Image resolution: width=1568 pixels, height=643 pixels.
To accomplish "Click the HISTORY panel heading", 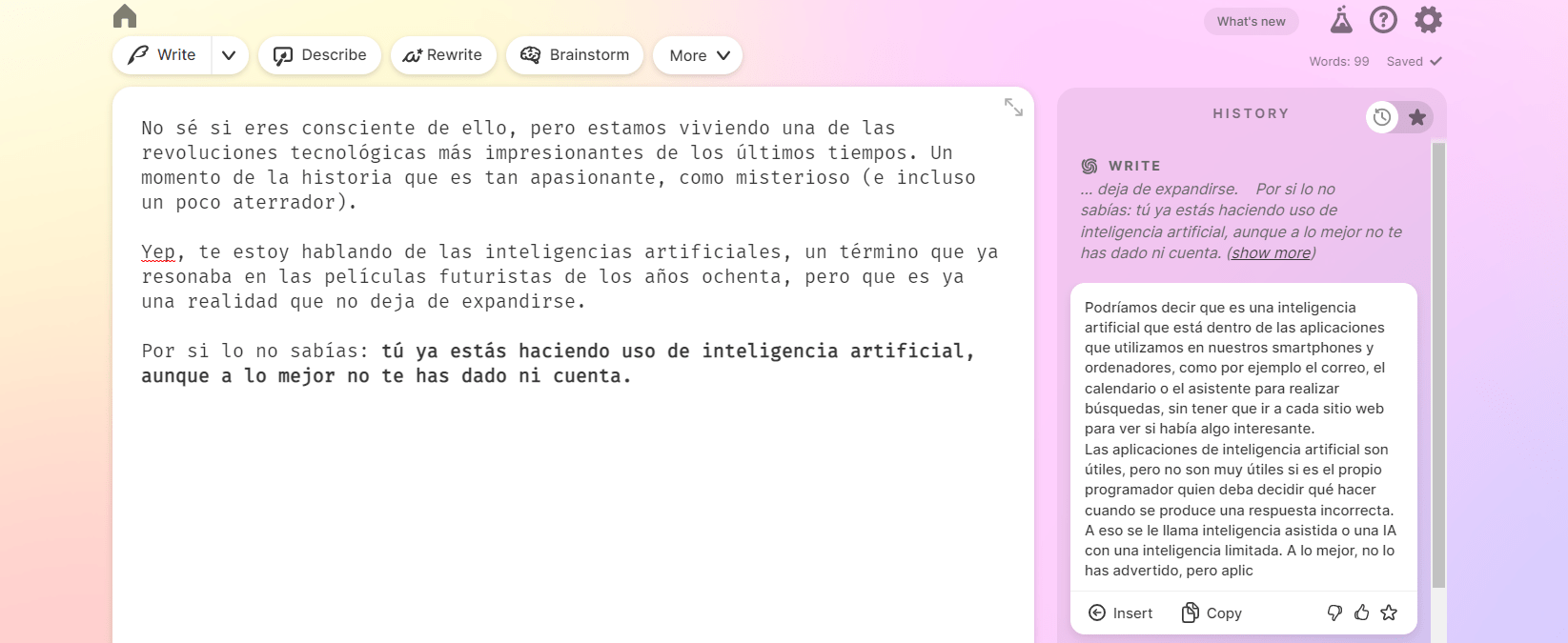I will pyautogui.click(x=1251, y=113).
